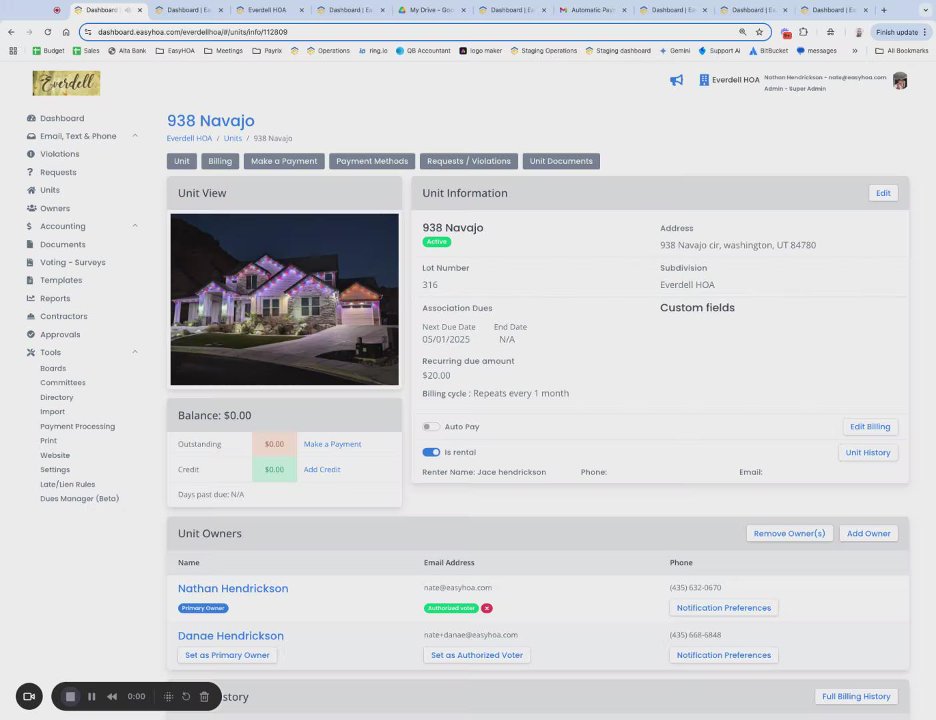Click the Add Credit link
Viewport: 936px width, 720px height.
pyautogui.click(x=322, y=470)
